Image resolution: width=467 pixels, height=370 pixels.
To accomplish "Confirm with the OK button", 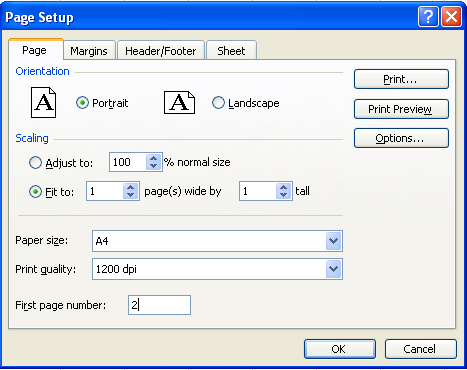I will click(x=340, y=349).
